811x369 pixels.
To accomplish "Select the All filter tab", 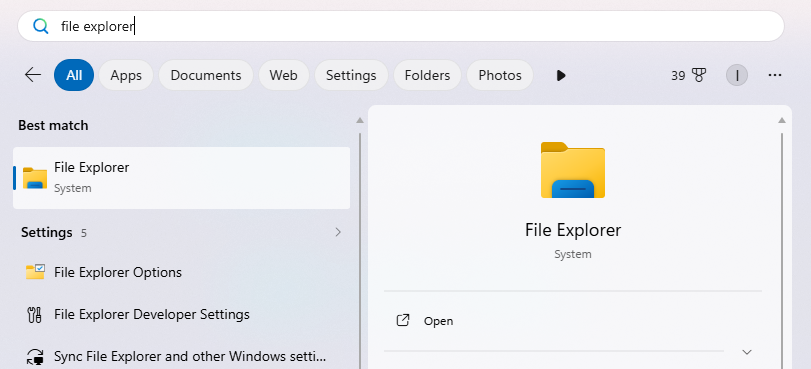I will (x=74, y=75).
